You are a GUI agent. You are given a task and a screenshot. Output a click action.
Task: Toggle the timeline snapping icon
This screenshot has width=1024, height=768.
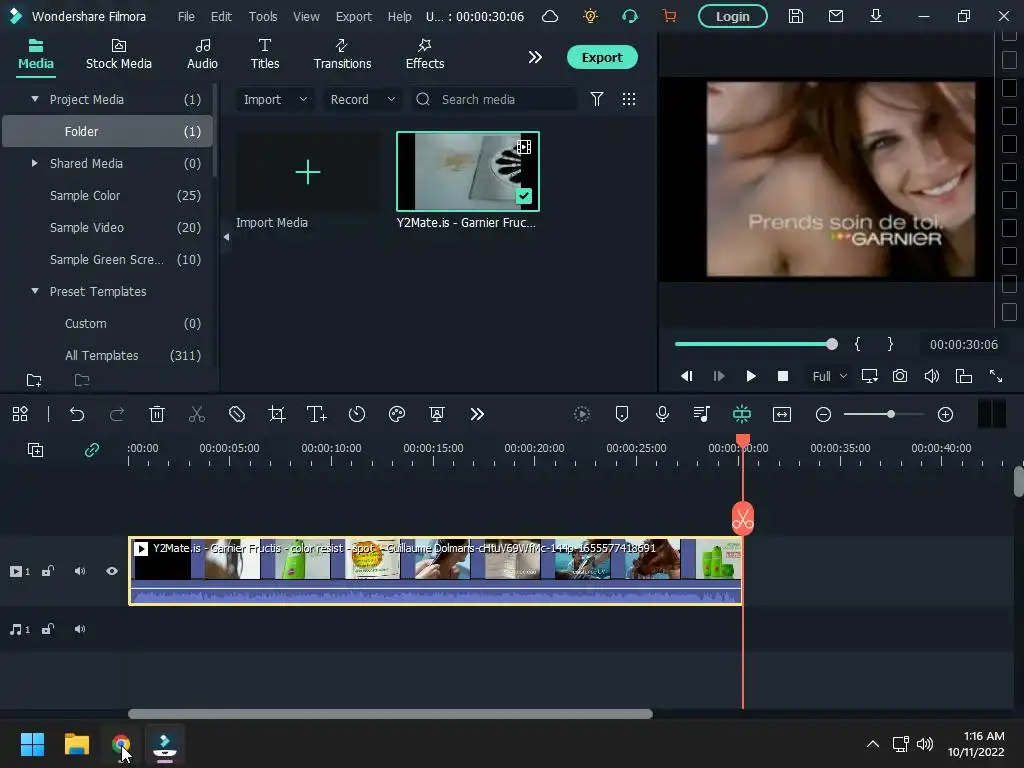(x=742, y=414)
